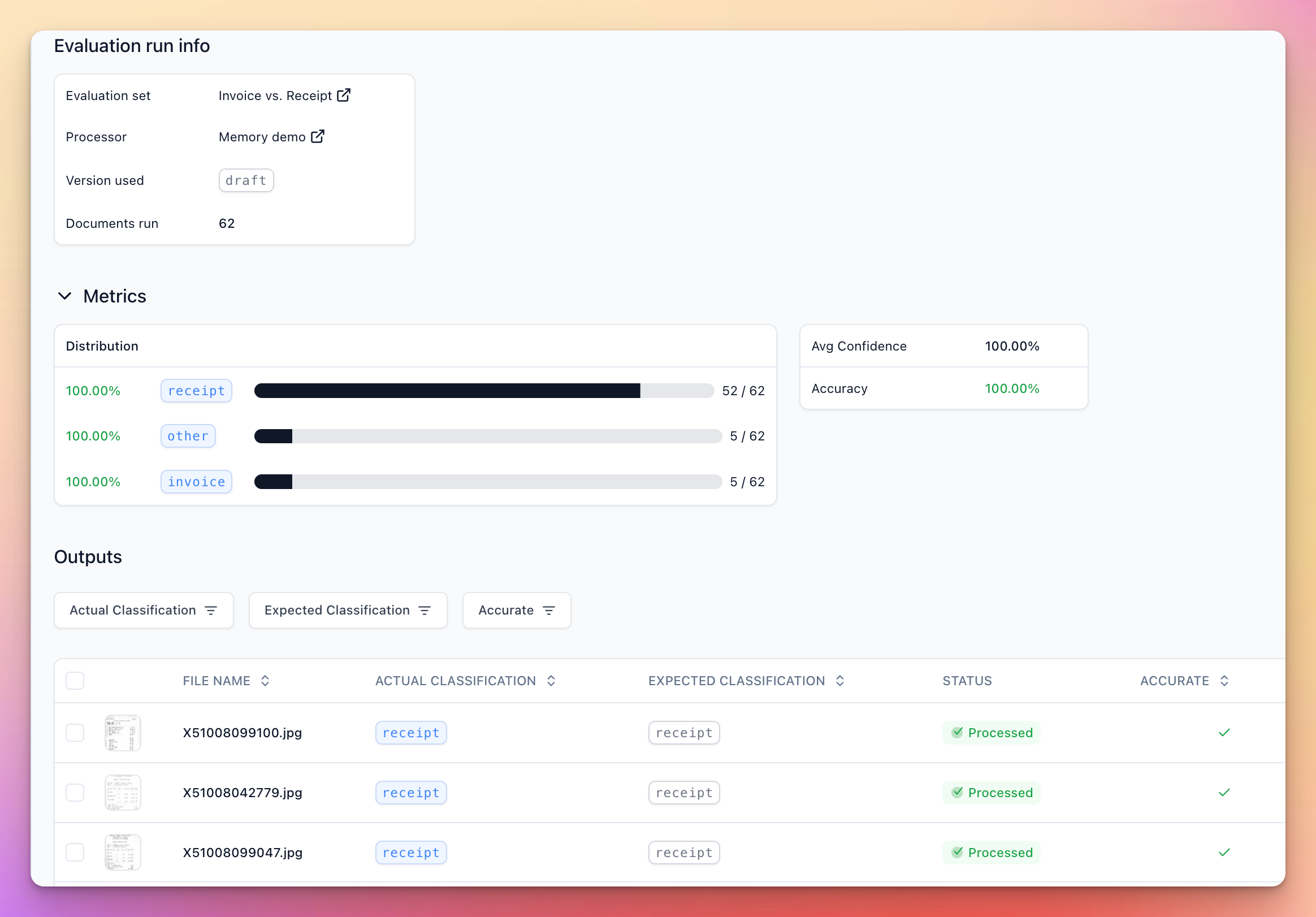
Task: Open thumbnail preview of X51008042779.jpg
Action: point(123,793)
